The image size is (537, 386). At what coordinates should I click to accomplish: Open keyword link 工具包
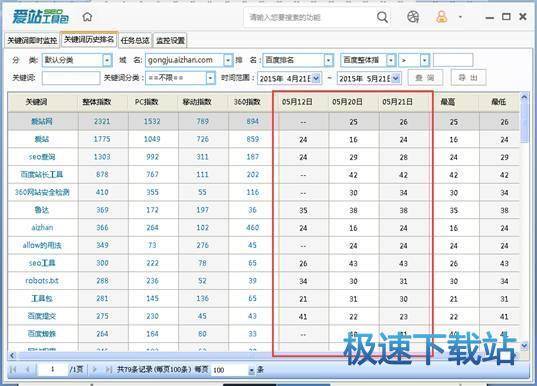tap(42, 299)
